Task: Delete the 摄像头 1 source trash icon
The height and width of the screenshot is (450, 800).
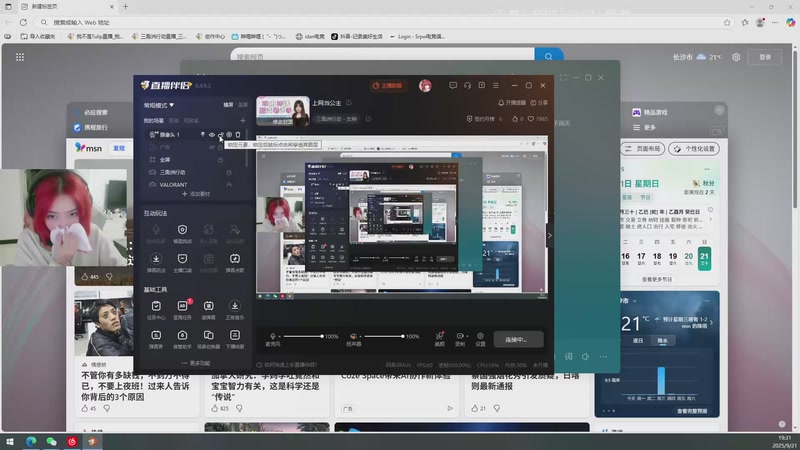Action: (x=238, y=135)
